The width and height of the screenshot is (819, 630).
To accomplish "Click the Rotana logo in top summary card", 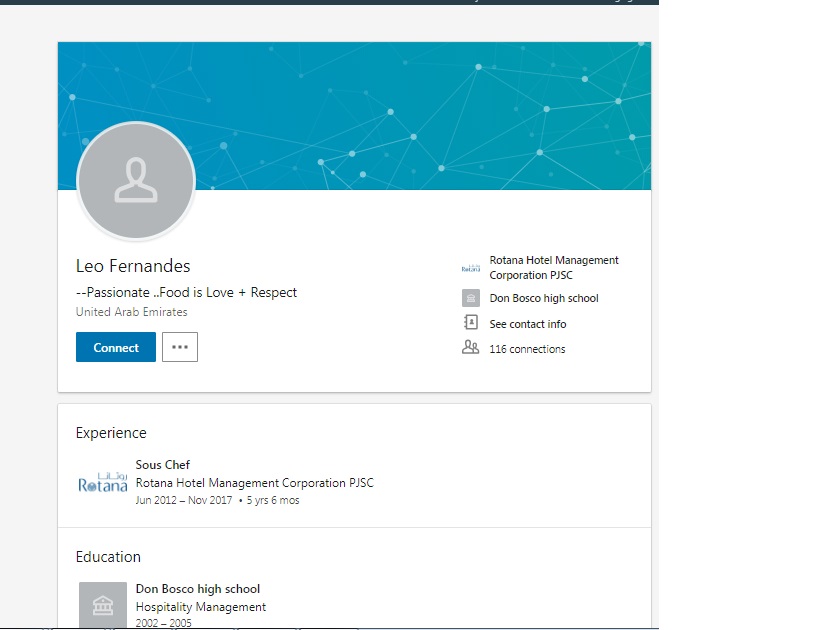I will (x=470, y=268).
